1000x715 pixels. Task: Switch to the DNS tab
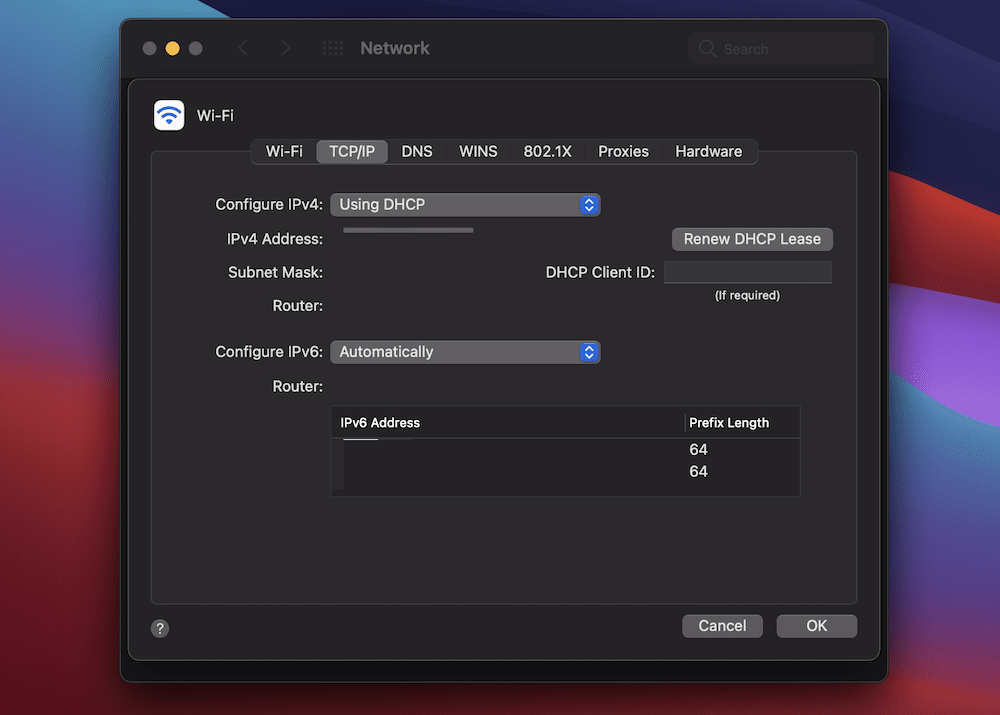[x=417, y=151]
